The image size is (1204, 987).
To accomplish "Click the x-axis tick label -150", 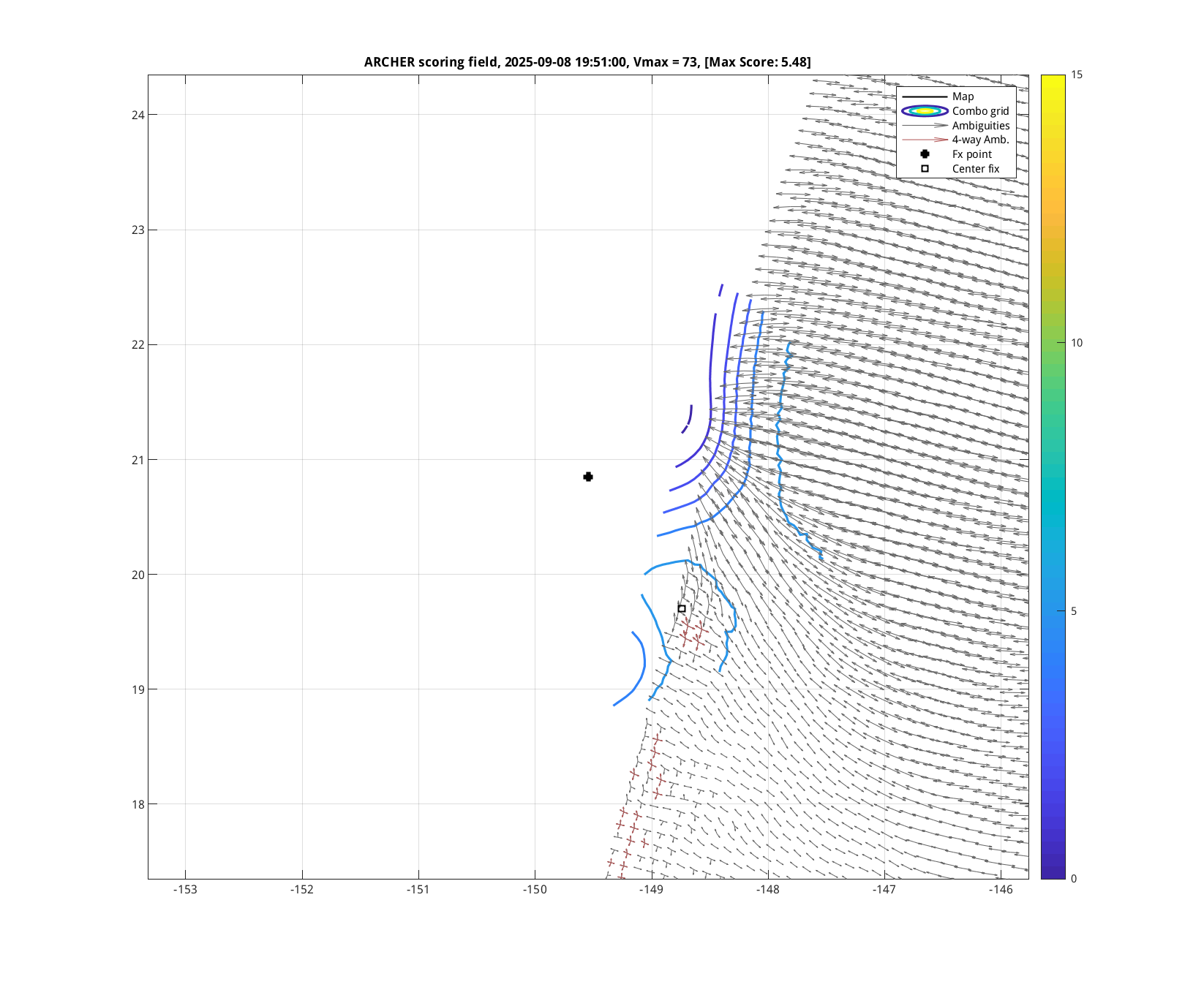I will (x=535, y=890).
